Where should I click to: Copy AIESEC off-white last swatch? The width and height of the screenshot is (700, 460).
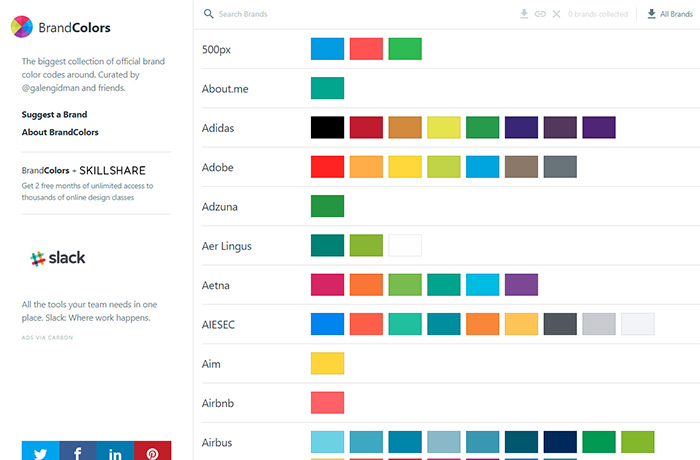click(x=638, y=324)
